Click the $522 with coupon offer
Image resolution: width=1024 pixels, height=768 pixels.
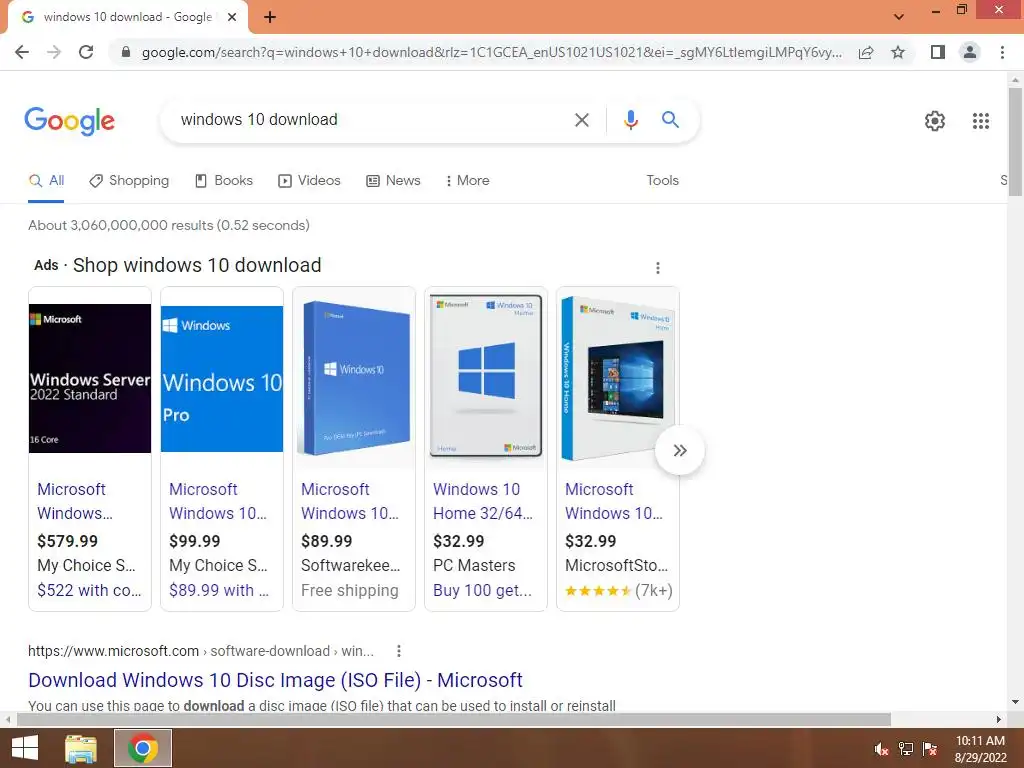[x=89, y=590]
